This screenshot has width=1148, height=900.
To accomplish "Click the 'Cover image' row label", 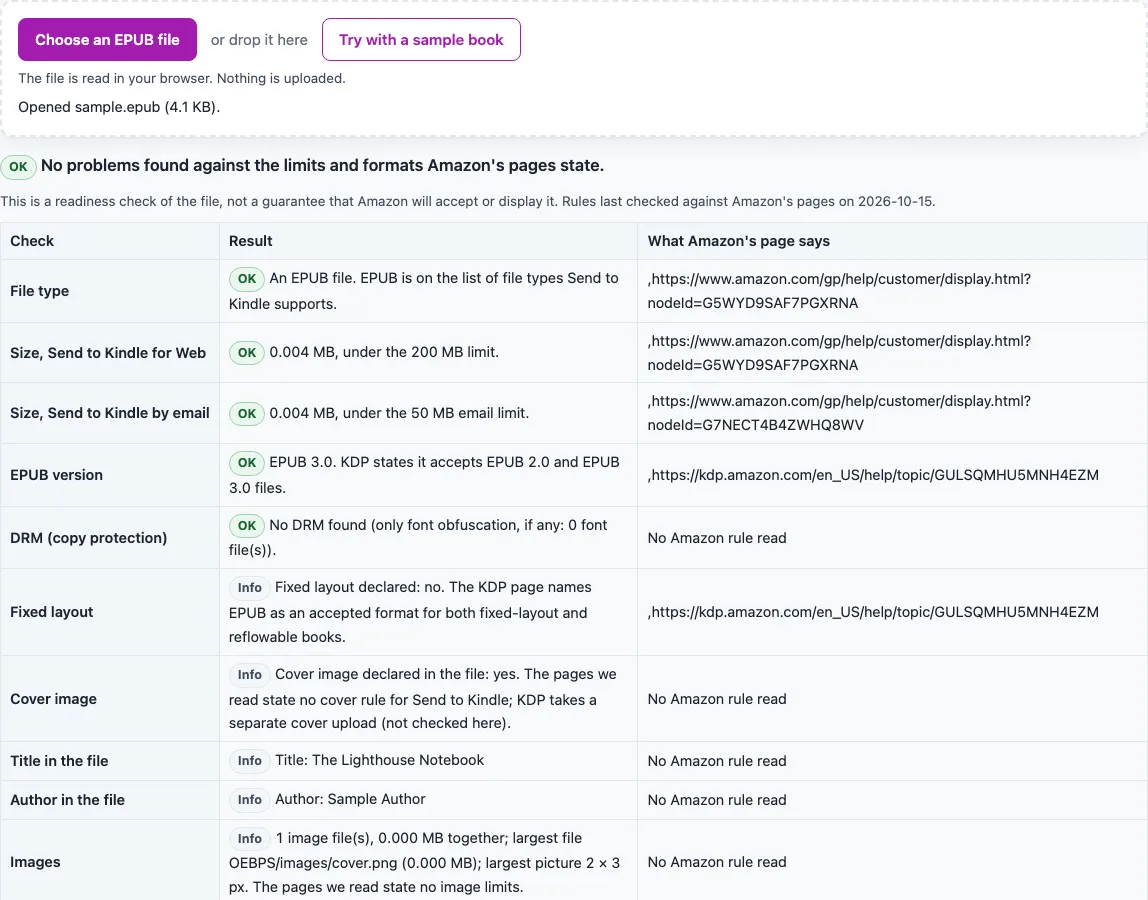I will pyautogui.click(x=53, y=699).
